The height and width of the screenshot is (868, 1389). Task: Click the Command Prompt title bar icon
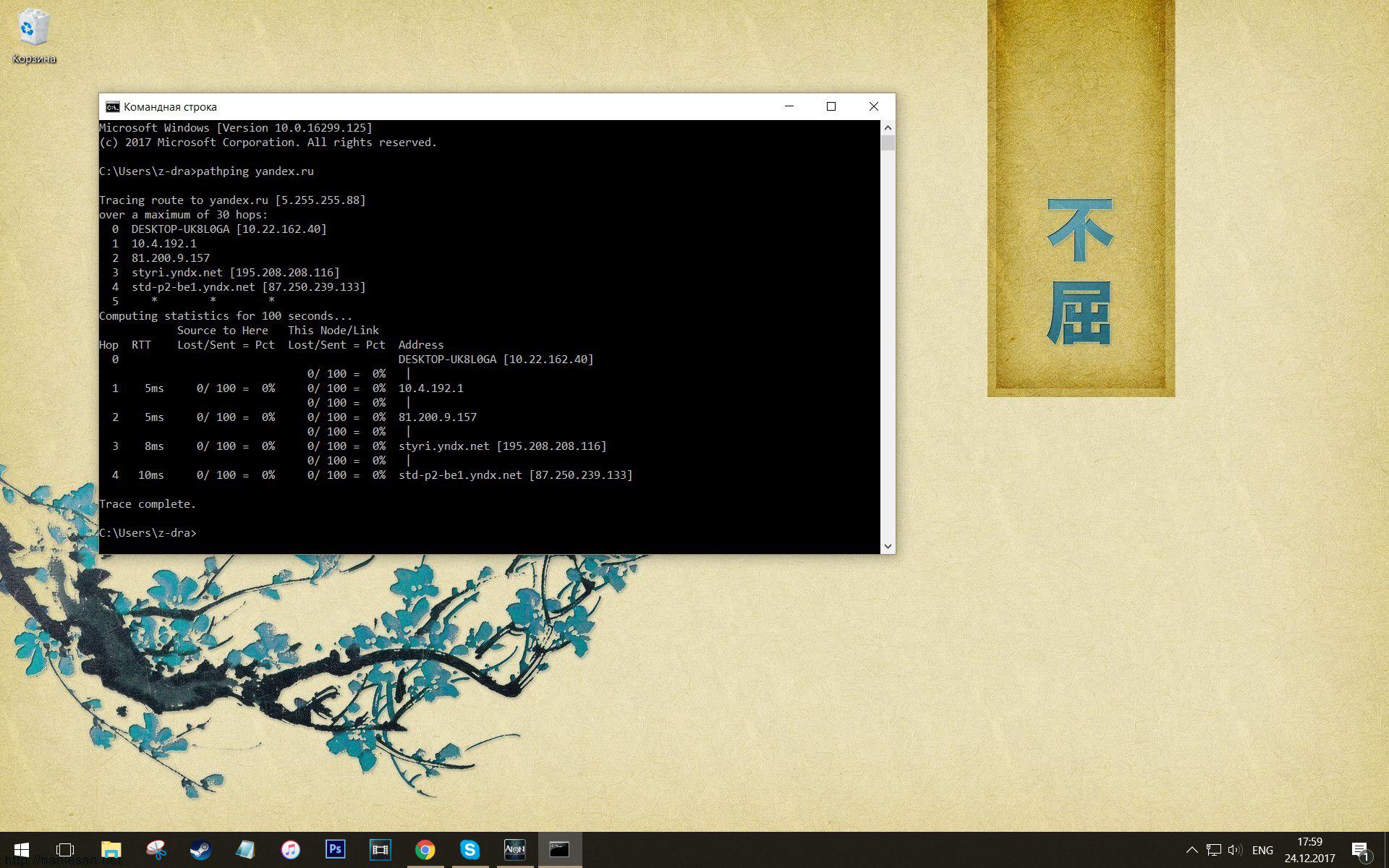click(112, 107)
